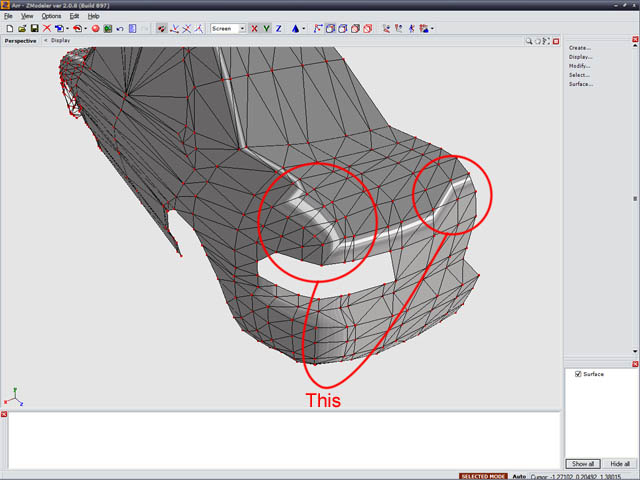The width and height of the screenshot is (640, 480).
Task: Expand the Modify... command group
Action: coord(580,66)
